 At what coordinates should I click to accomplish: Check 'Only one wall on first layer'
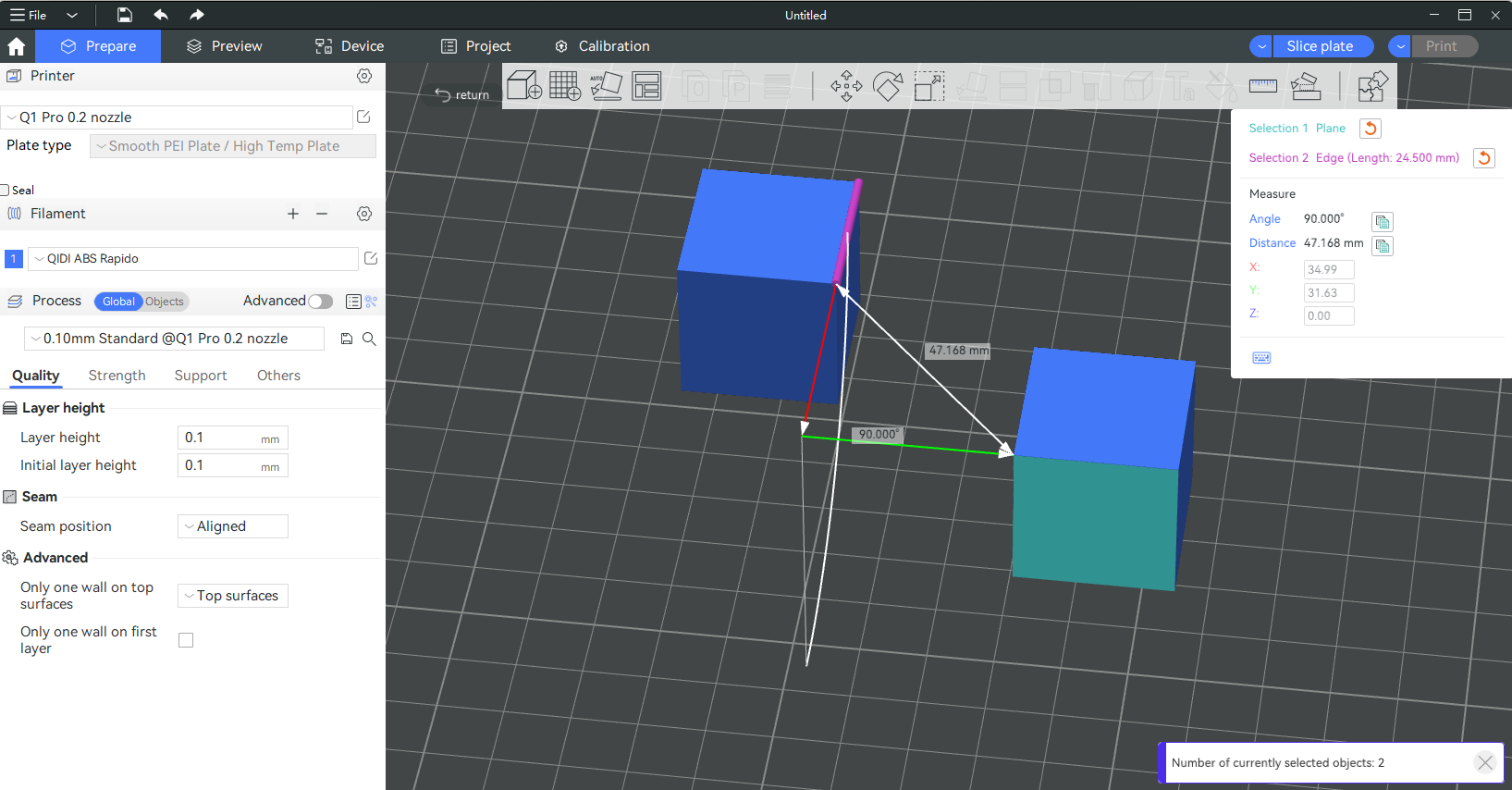point(186,640)
